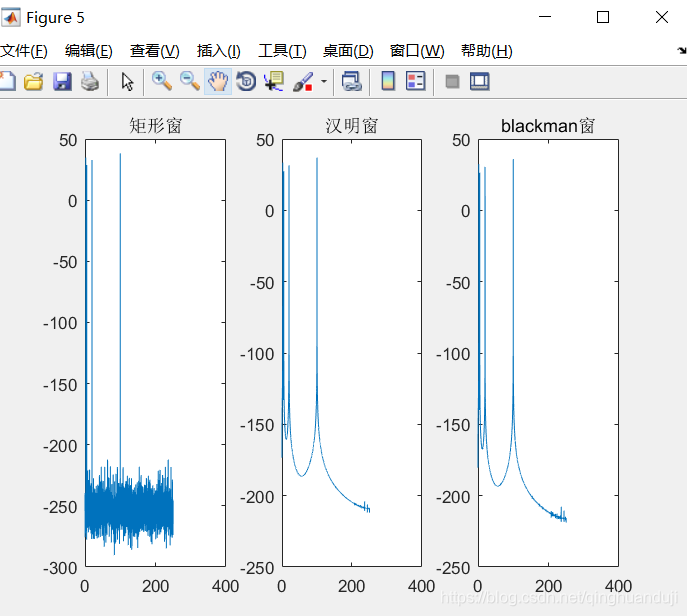
Task: Click the 矩形窗 subplot title
Action: click(155, 126)
